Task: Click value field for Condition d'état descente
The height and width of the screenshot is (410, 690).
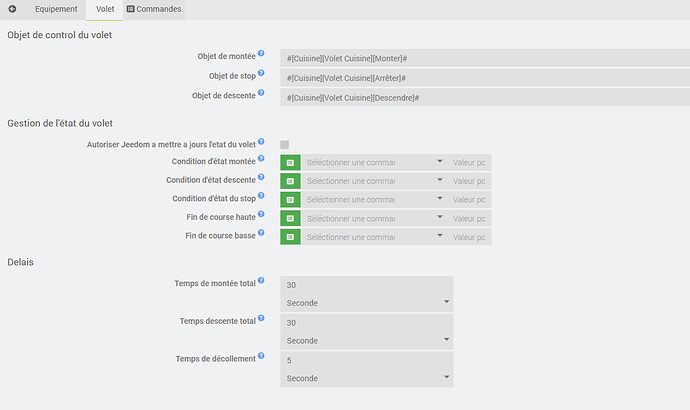Action: [470, 181]
